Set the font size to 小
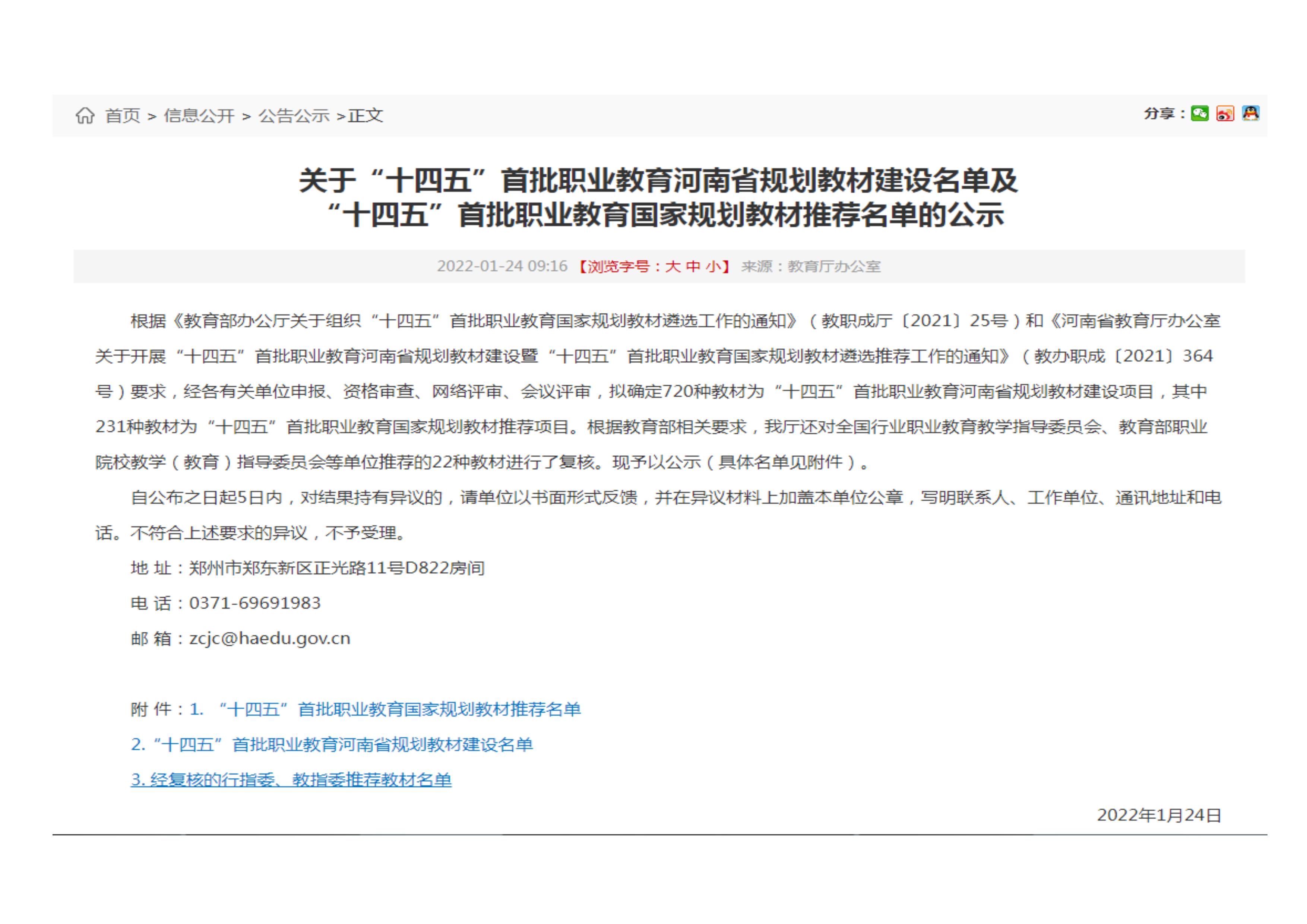 pyautogui.click(x=713, y=266)
